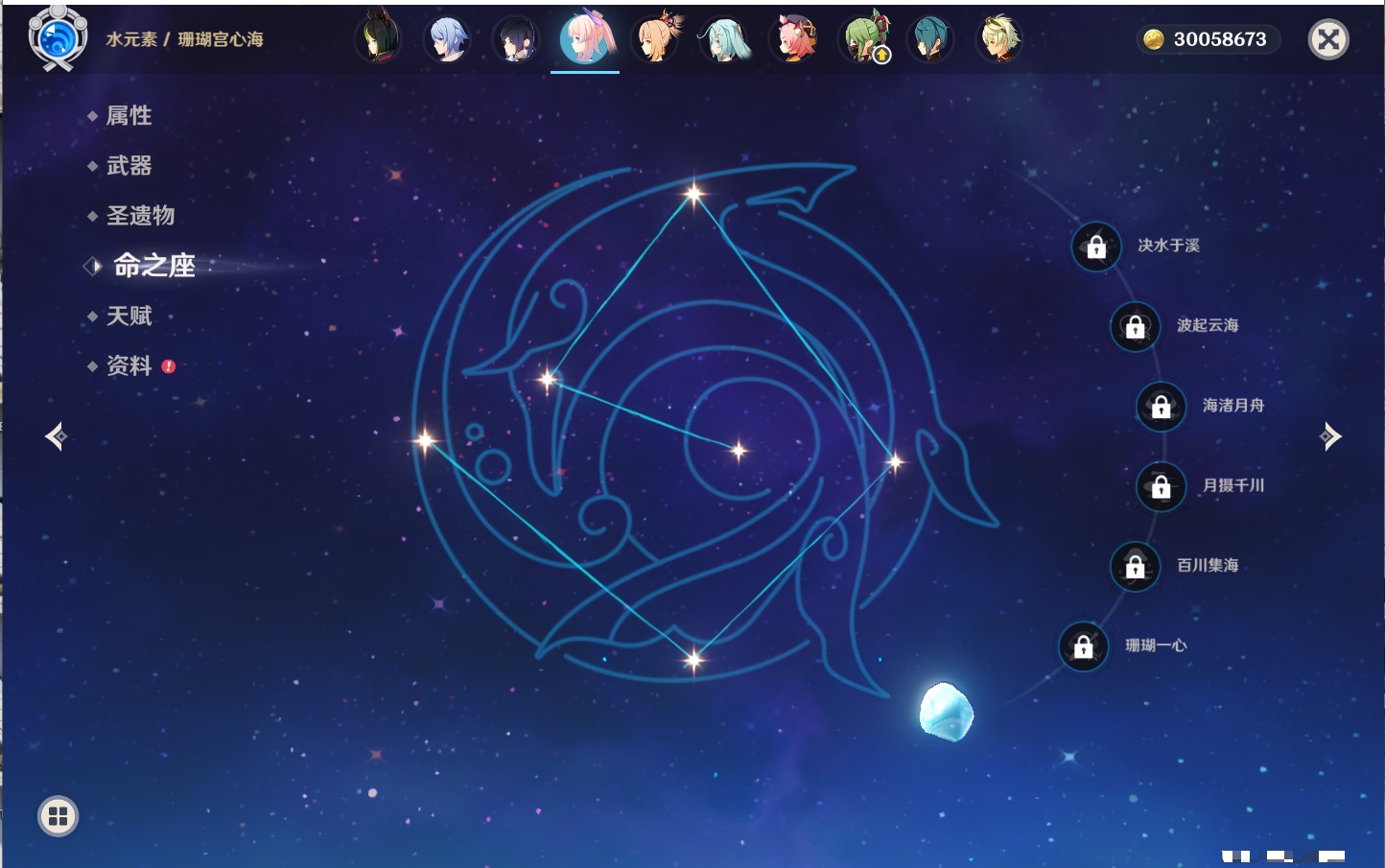Open constellation label 海渚月舟
Screen dimensions: 1385x868
click(1233, 406)
